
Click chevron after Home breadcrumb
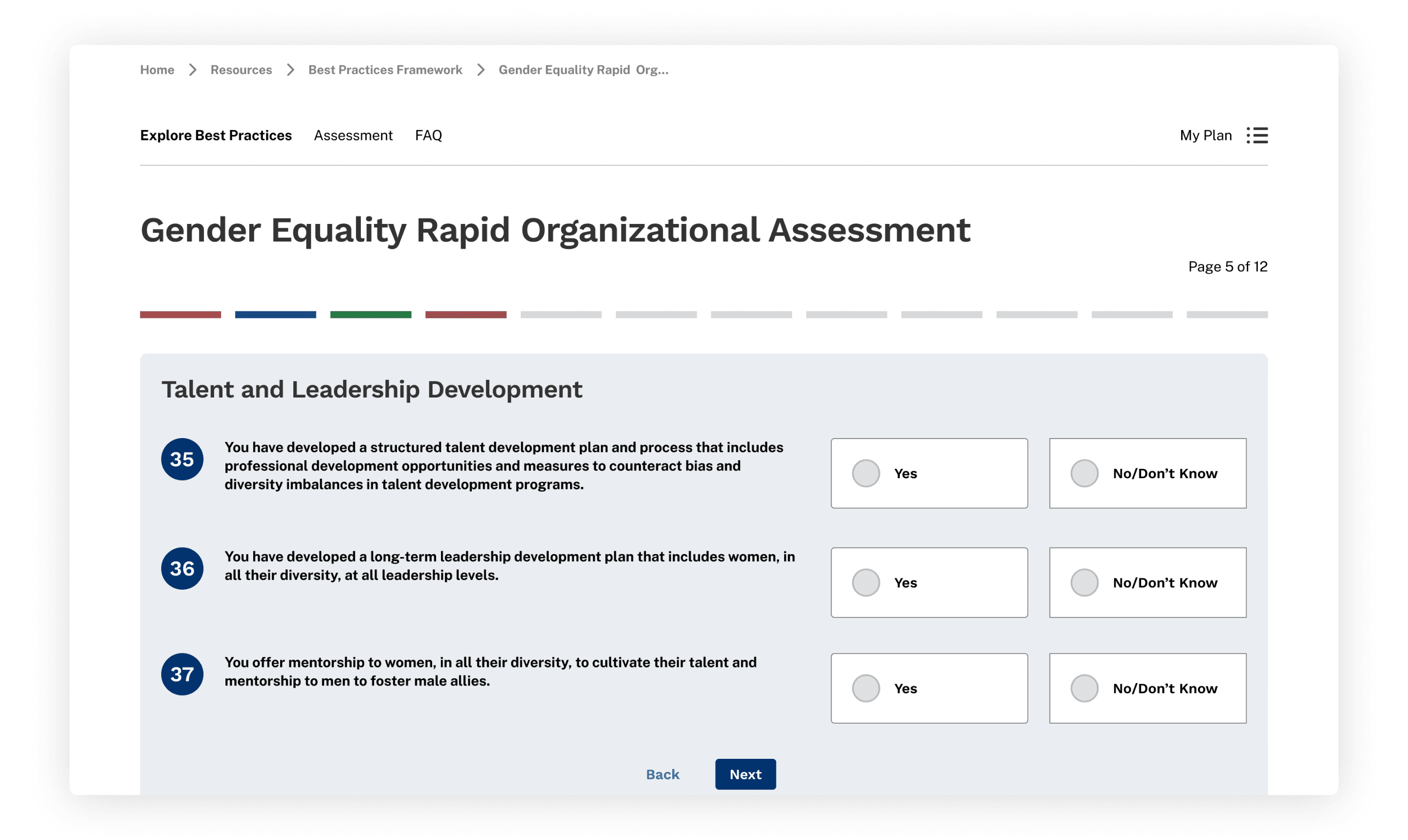coord(193,69)
